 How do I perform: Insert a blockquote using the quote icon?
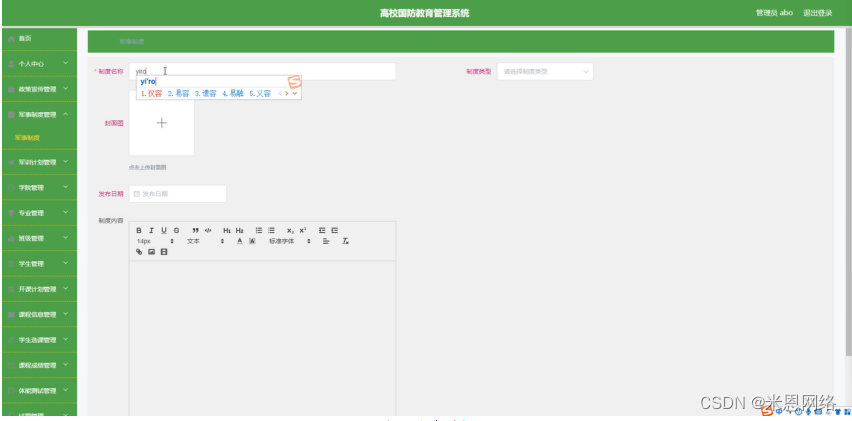tap(196, 230)
